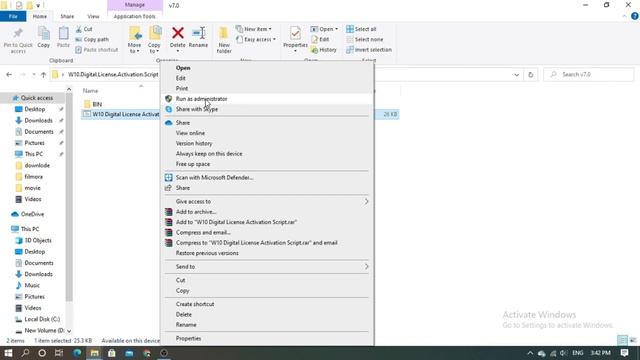
Task: Open Microsoft Store from taskbar
Action: [111, 353]
